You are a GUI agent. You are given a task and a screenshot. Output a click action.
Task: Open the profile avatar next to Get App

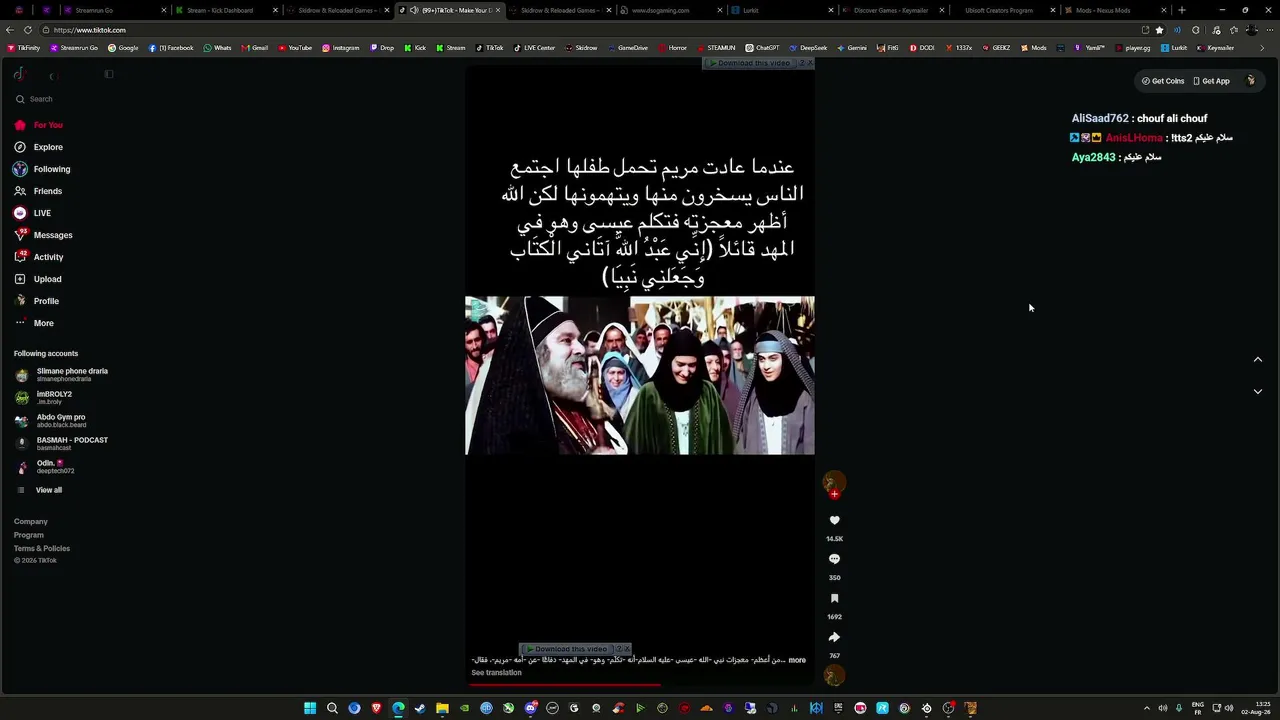pyautogui.click(x=1250, y=81)
